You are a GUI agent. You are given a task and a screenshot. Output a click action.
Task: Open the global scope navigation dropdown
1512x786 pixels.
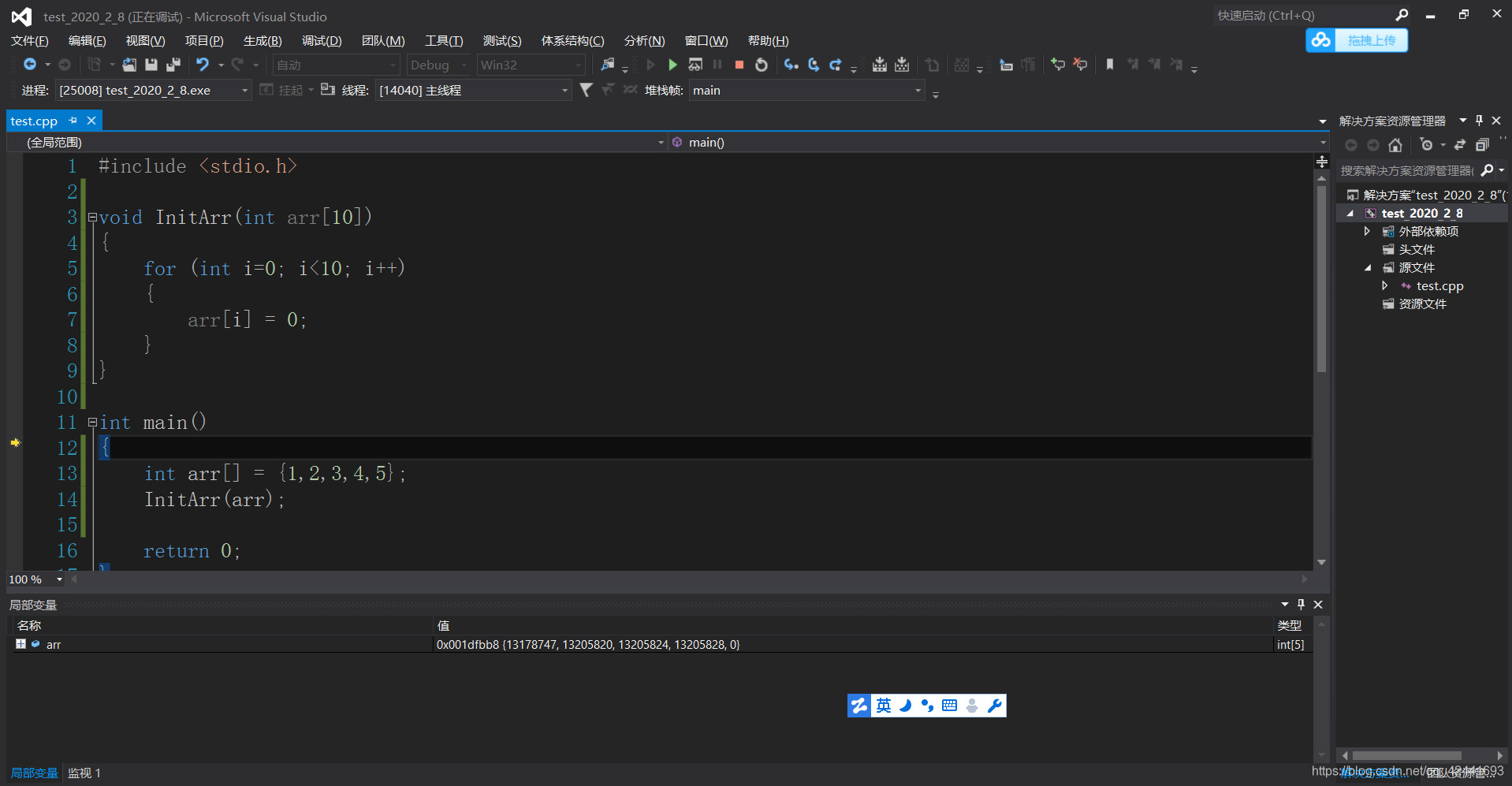pyautogui.click(x=337, y=142)
